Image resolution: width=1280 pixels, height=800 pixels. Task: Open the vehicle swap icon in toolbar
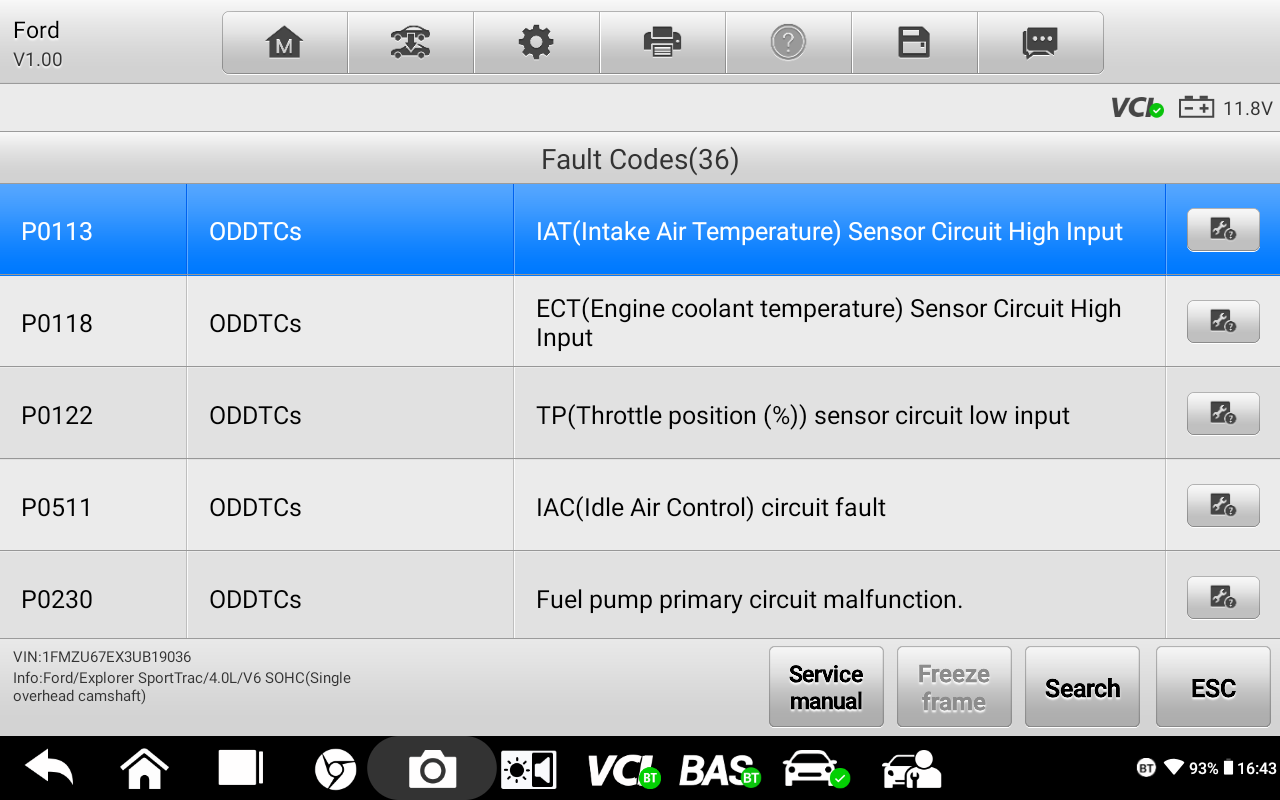click(x=410, y=43)
